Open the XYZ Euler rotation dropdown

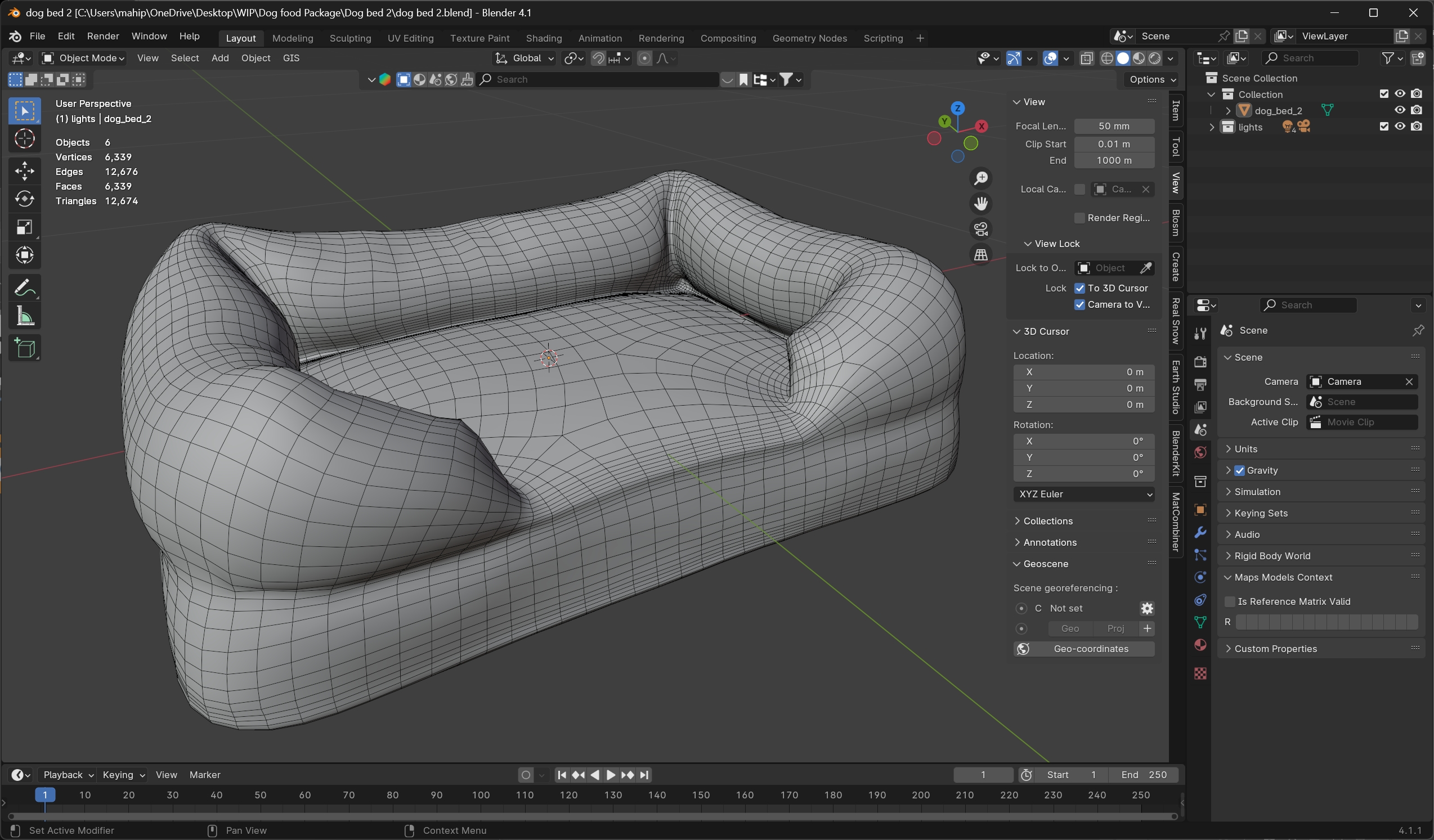(x=1083, y=493)
